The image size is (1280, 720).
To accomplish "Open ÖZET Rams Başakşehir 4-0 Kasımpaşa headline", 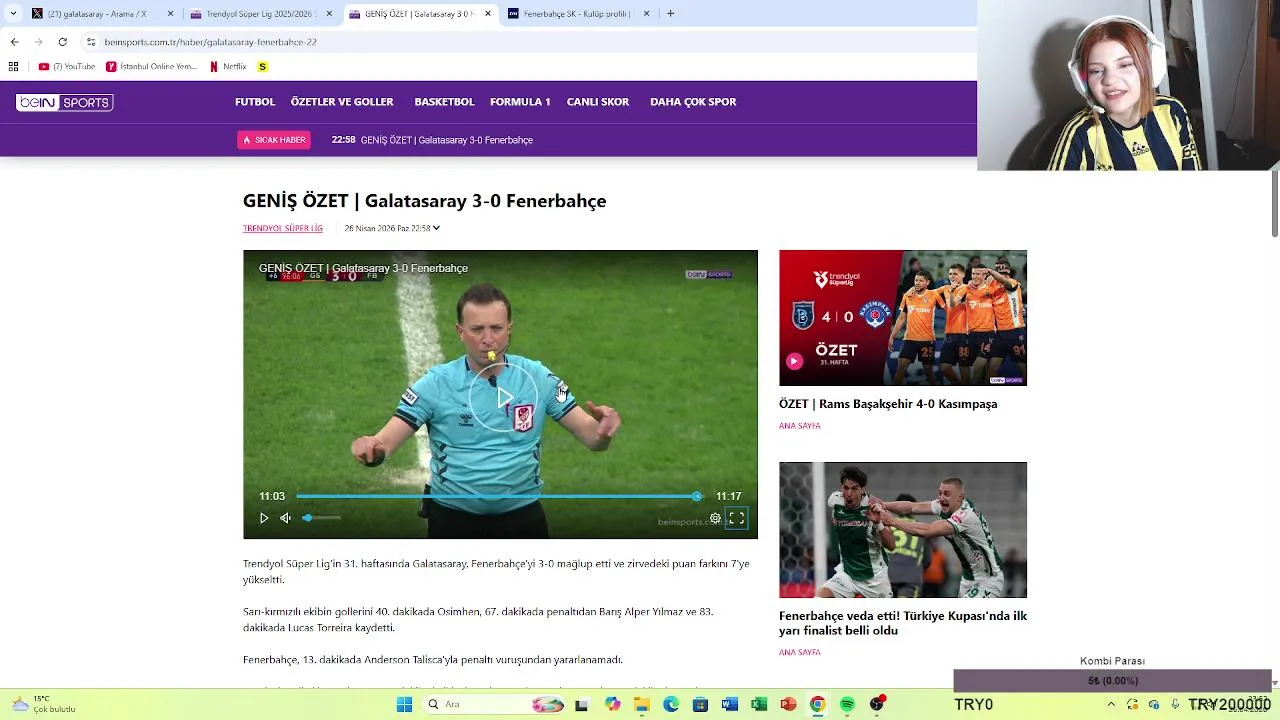I will pos(888,404).
